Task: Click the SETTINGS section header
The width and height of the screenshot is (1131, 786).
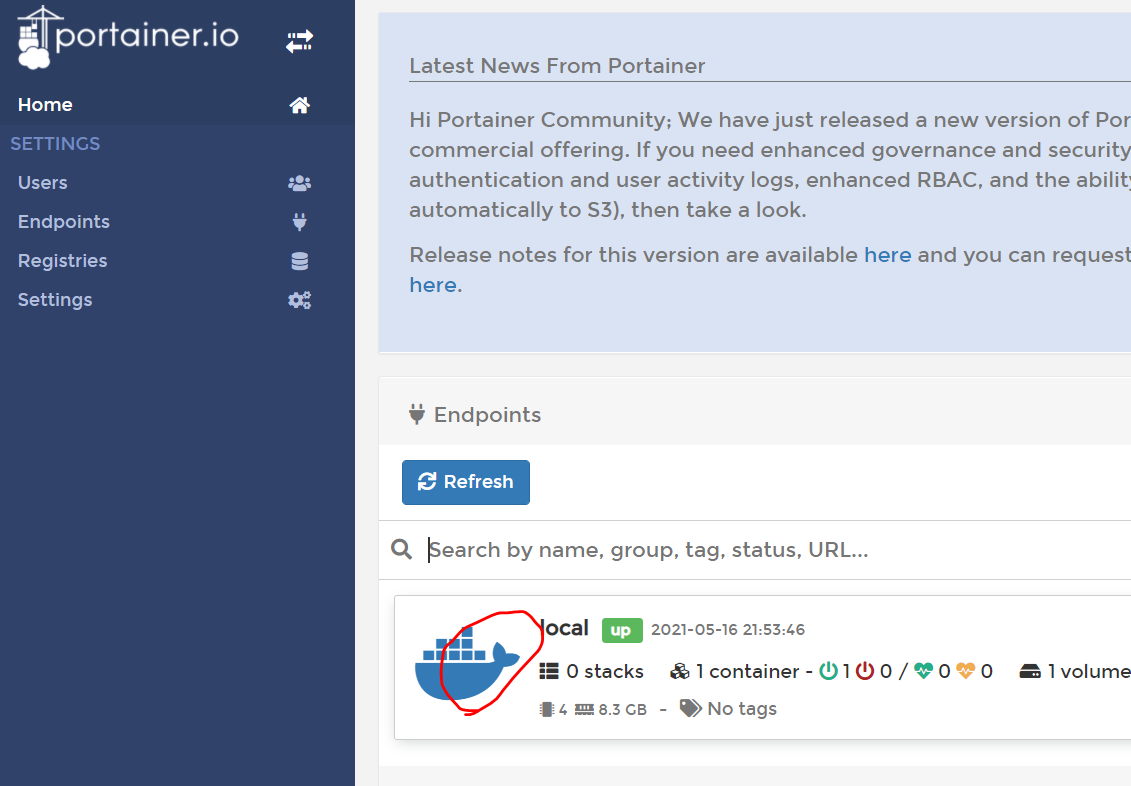Action: [x=56, y=144]
